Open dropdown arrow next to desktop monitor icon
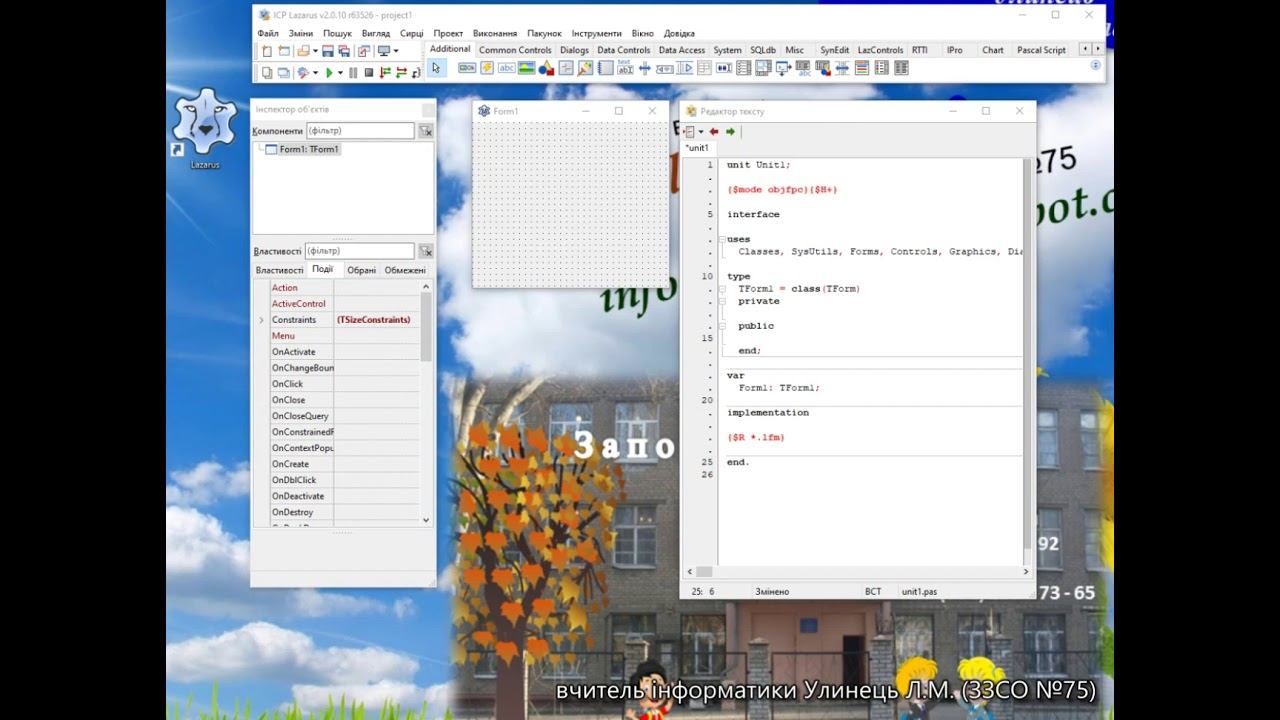 pos(397,51)
